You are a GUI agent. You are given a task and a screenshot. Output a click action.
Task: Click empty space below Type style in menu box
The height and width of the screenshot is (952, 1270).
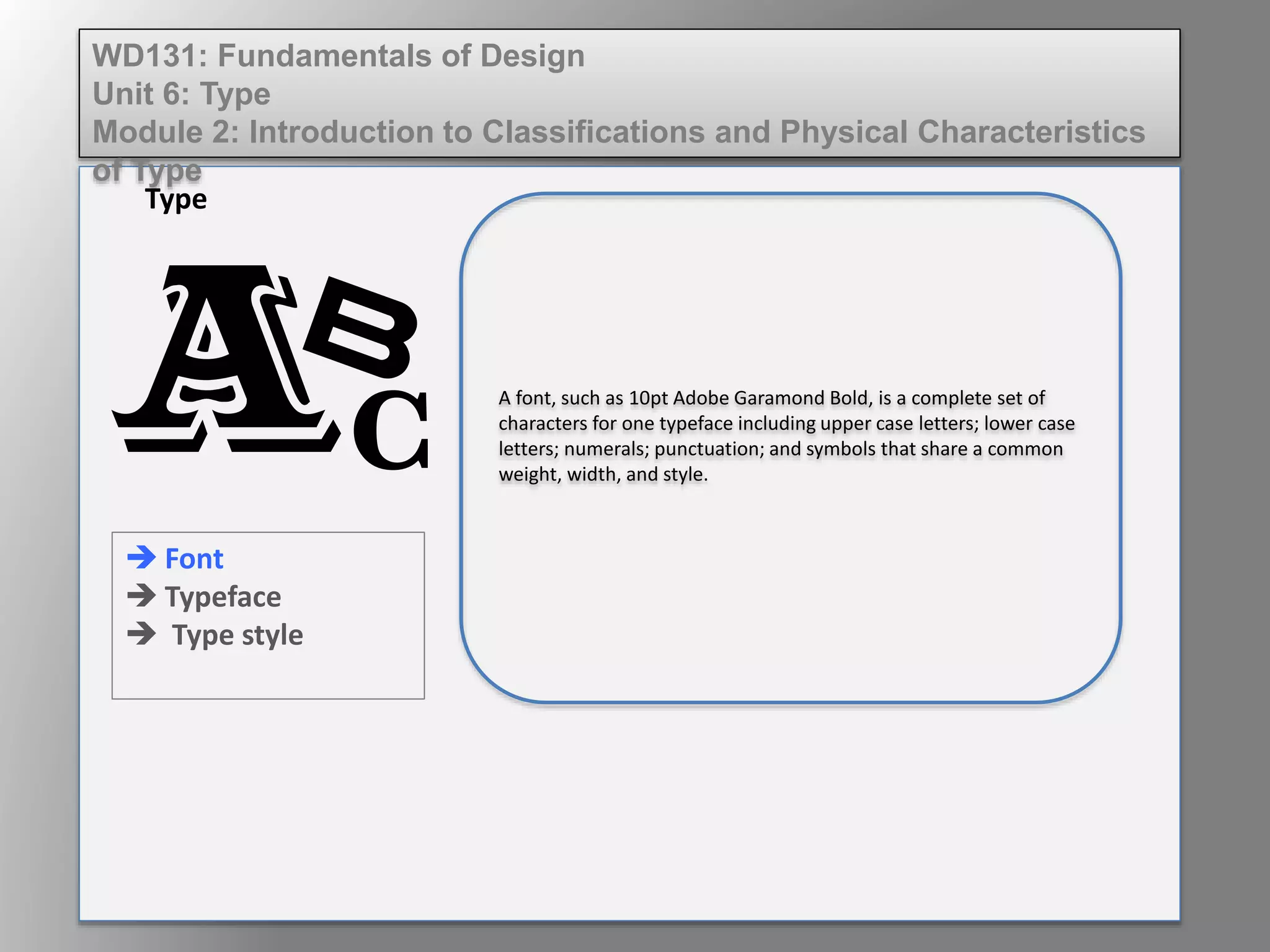[267, 674]
